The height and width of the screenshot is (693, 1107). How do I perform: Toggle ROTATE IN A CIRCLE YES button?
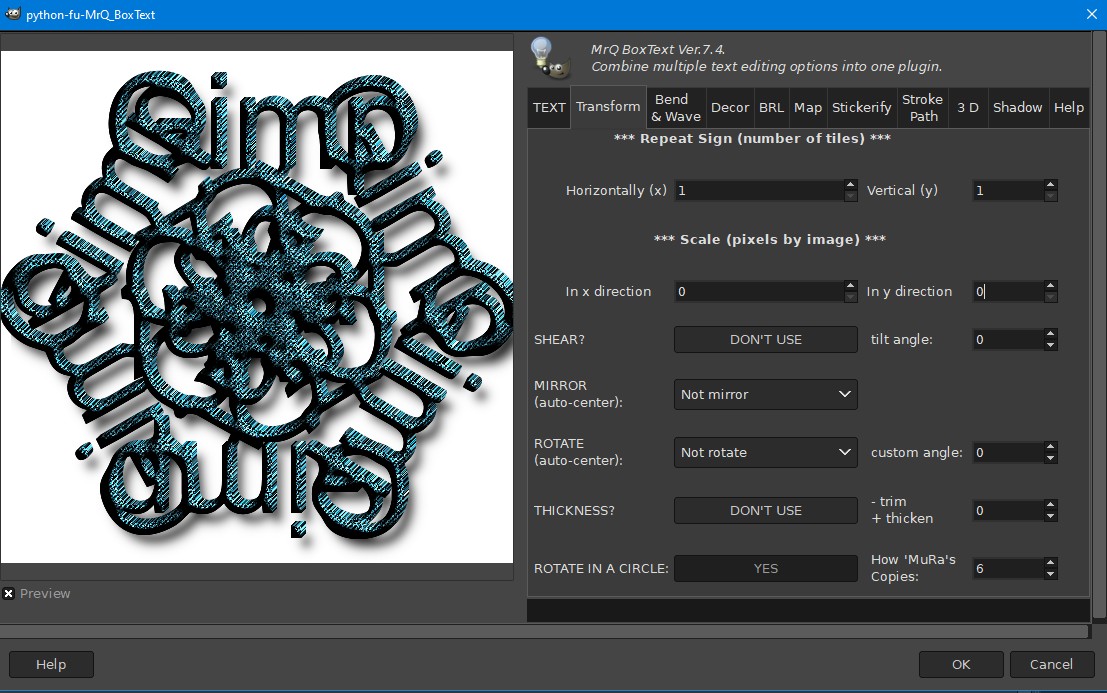tap(765, 568)
